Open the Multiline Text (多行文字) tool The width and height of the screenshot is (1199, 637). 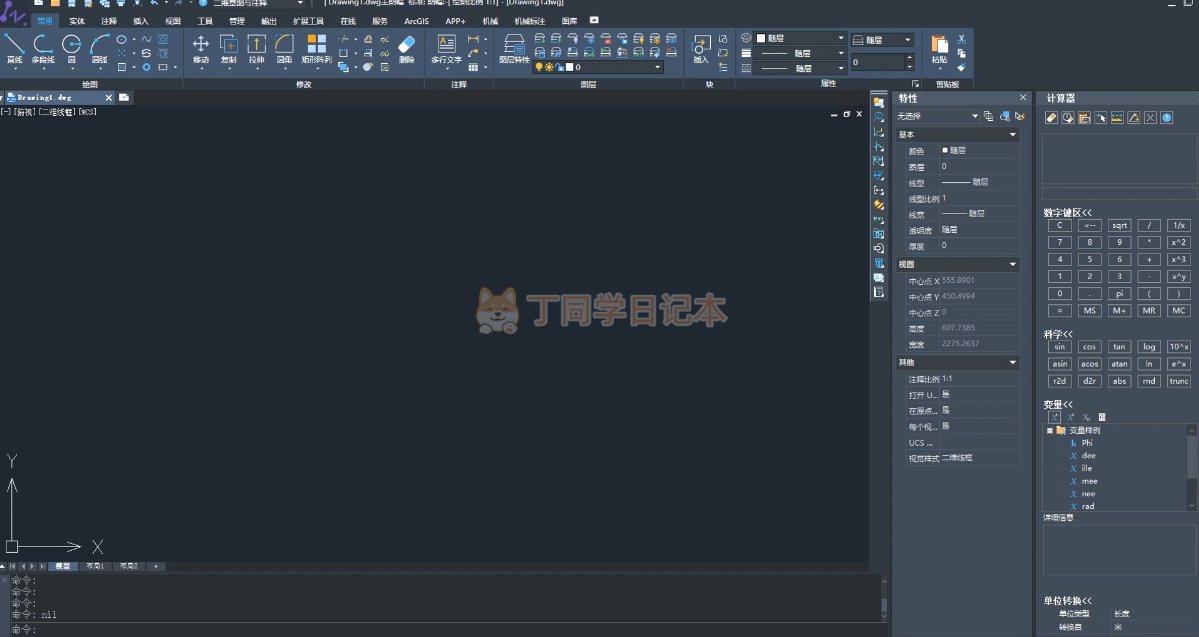click(x=446, y=48)
